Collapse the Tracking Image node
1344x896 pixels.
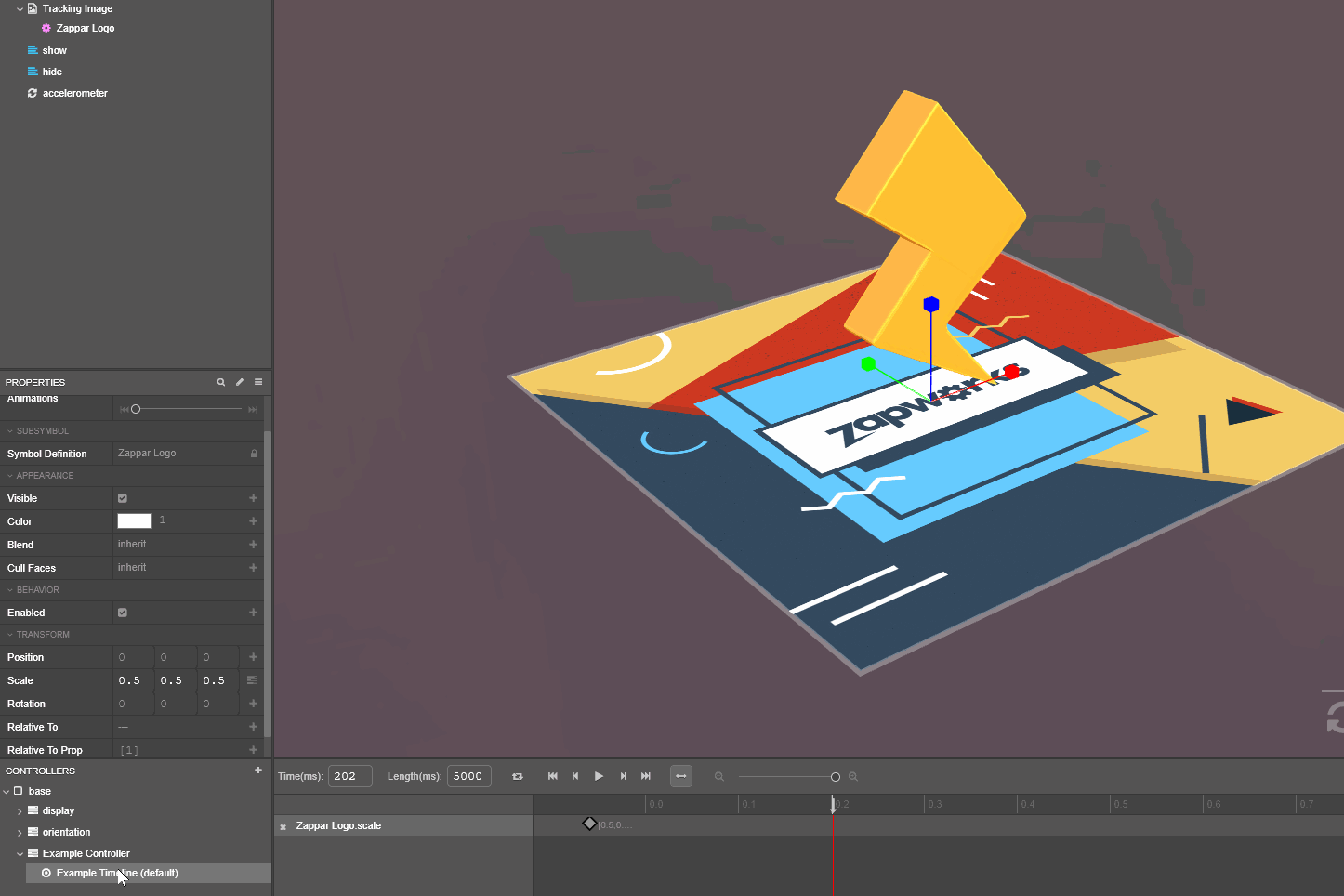(20, 9)
